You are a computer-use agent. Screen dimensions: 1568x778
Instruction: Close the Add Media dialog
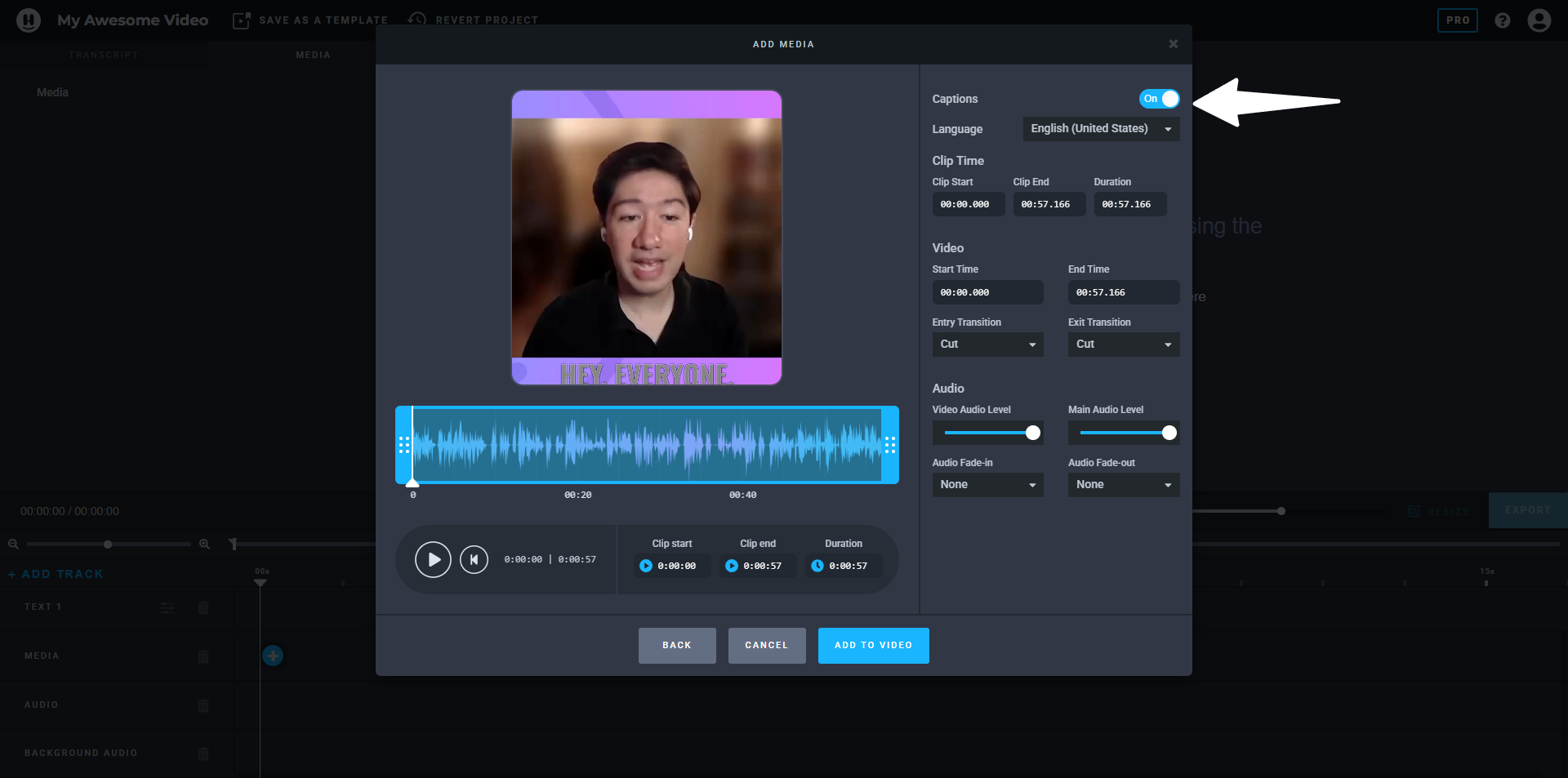click(1174, 44)
